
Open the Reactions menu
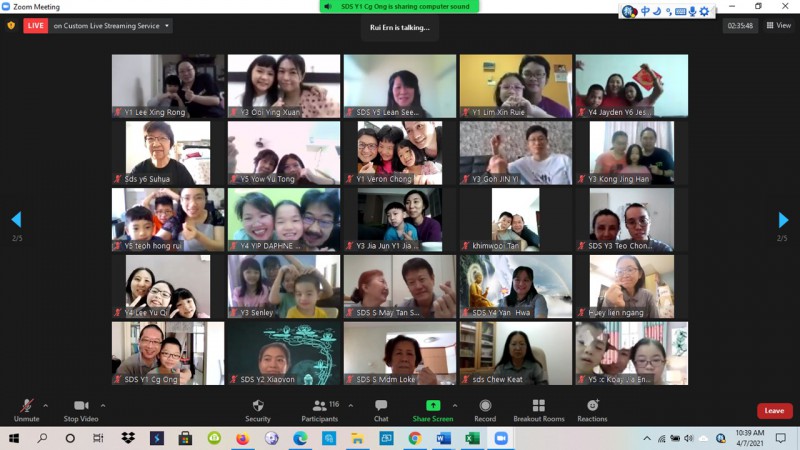(592, 408)
